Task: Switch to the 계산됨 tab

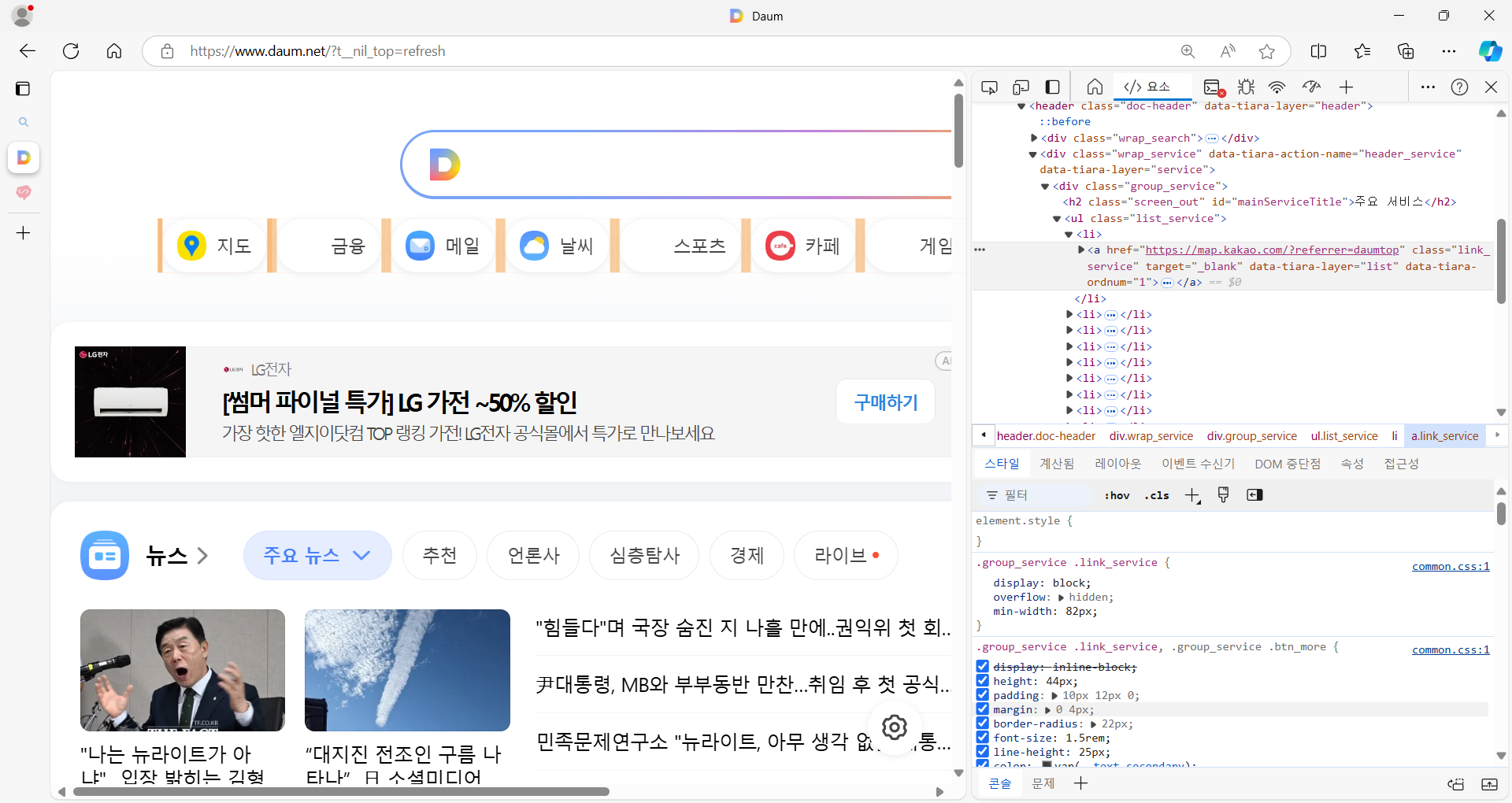Action: pyautogui.click(x=1057, y=464)
